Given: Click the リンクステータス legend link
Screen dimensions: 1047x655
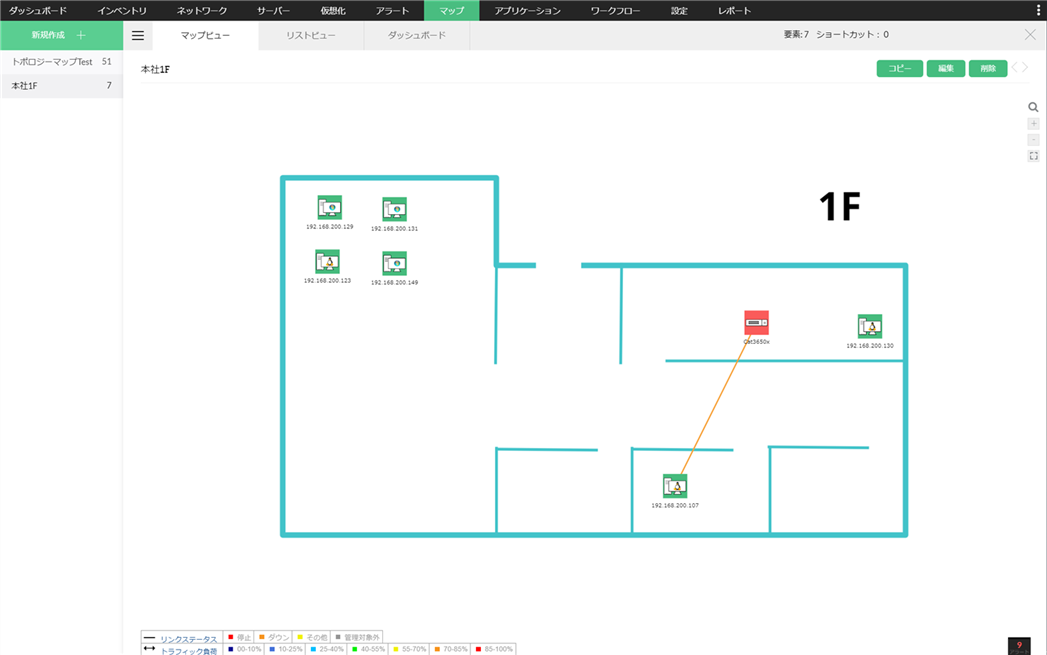Looking at the screenshot, I should coord(188,639).
